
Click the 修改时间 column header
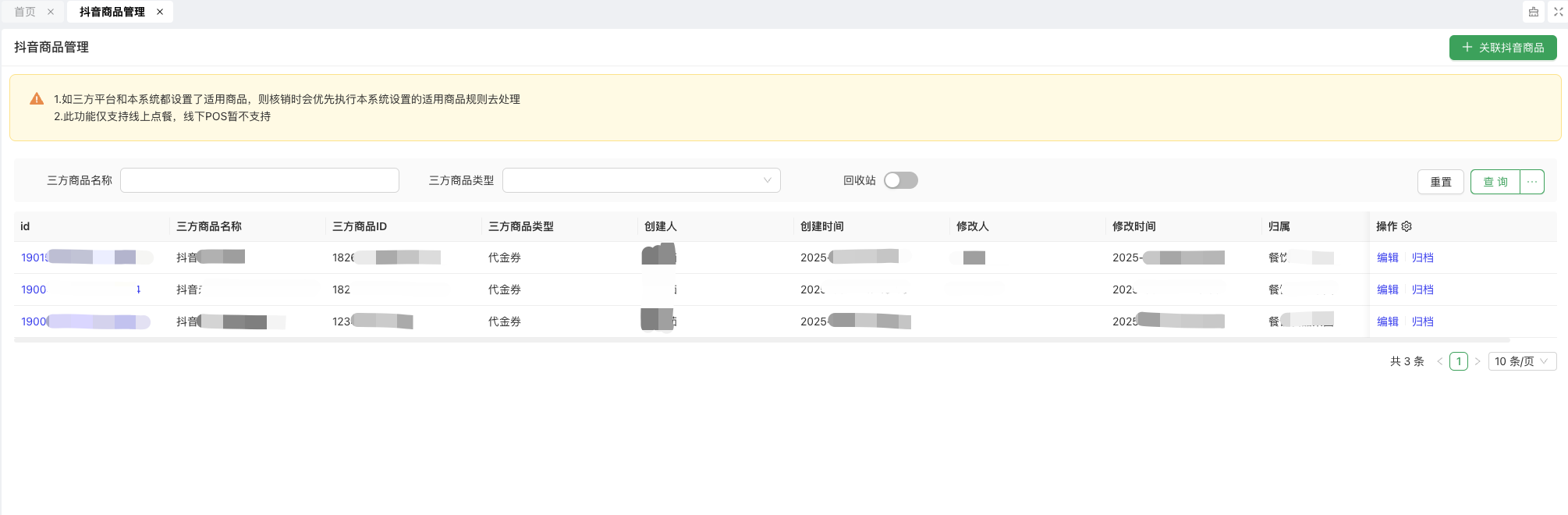[x=1134, y=226]
